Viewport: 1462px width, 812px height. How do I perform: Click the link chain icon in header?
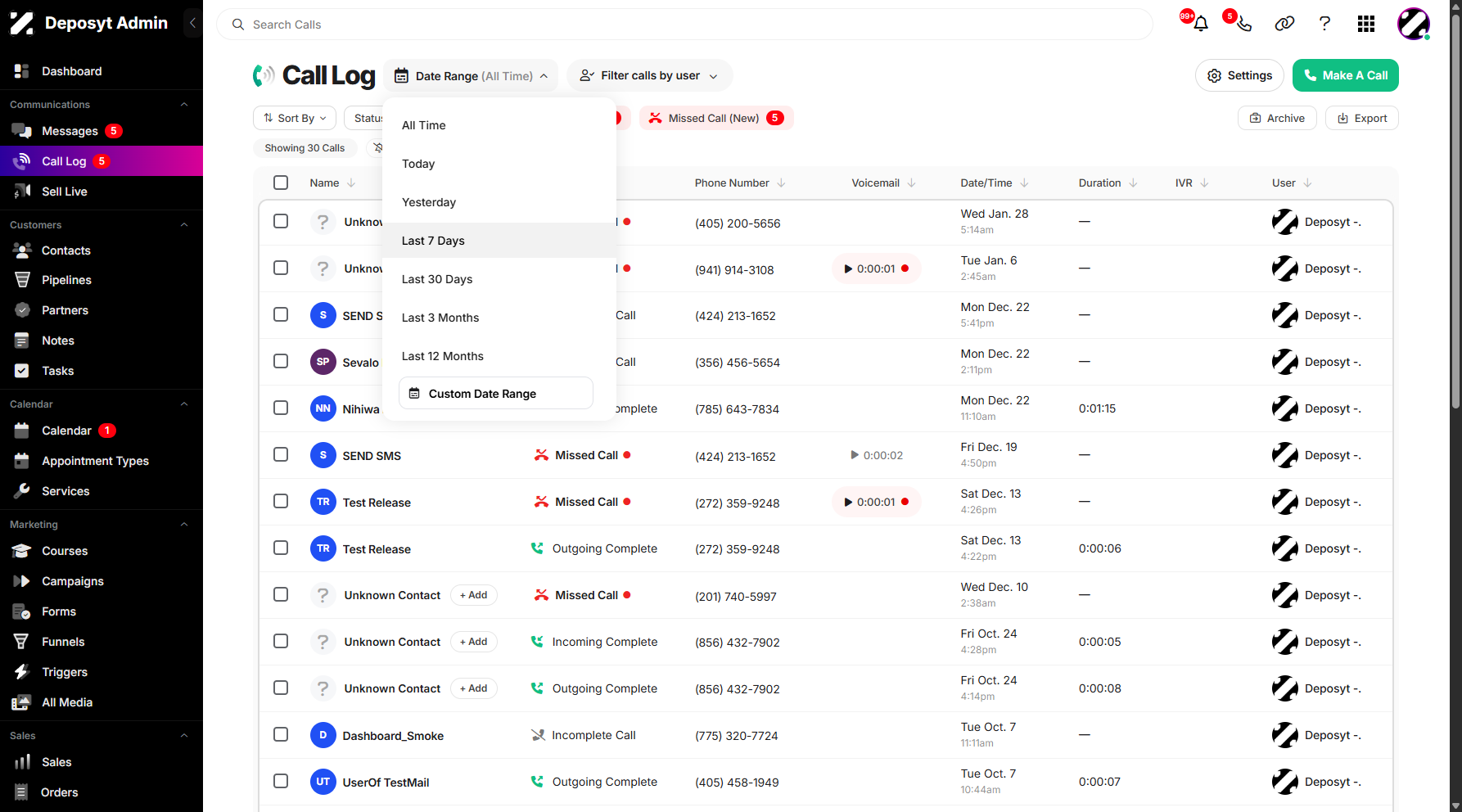point(1284,24)
